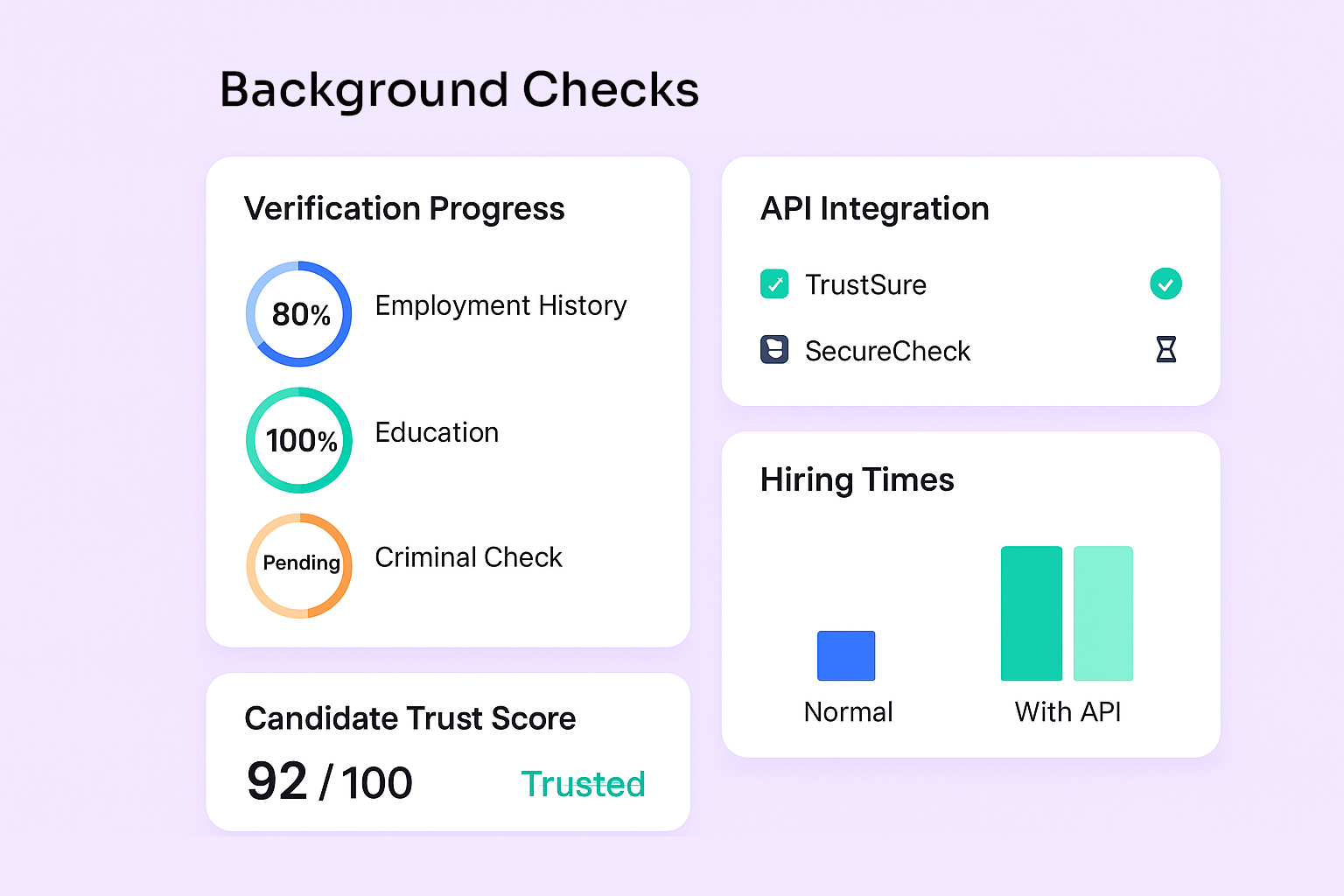Select the Education verification label
The image size is (1344, 896).
[x=437, y=432]
